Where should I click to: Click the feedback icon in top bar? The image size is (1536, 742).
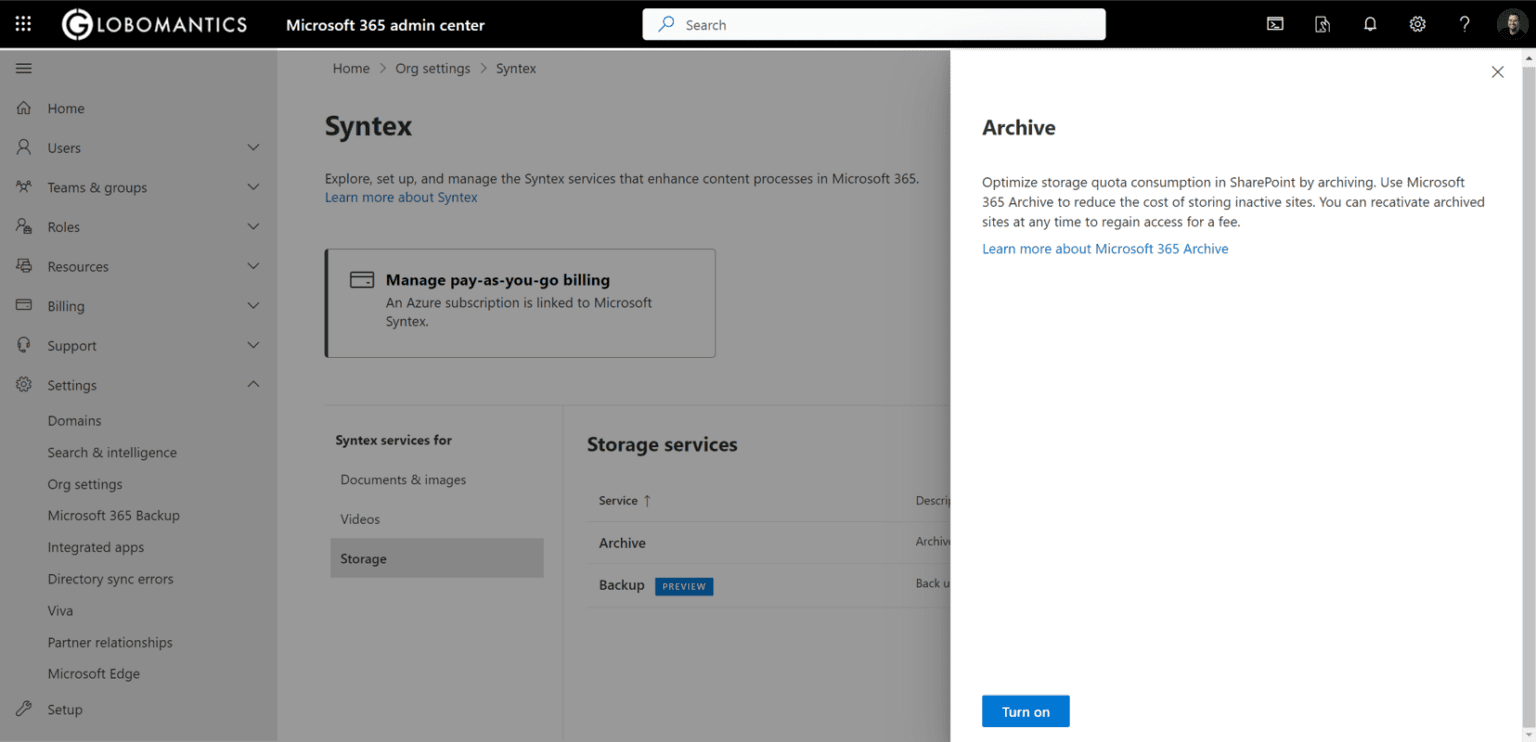(1322, 23)
